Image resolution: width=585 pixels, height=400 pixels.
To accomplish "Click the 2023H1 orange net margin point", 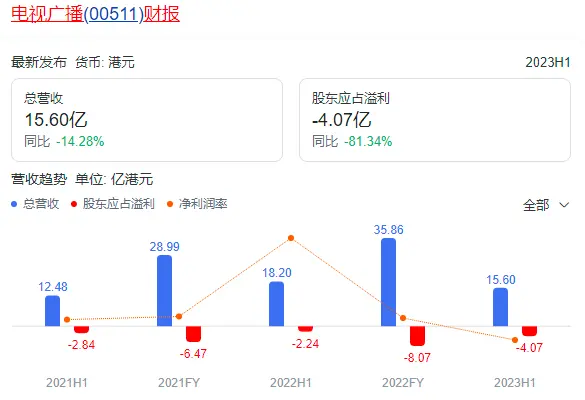I will (x=515, y=340).
